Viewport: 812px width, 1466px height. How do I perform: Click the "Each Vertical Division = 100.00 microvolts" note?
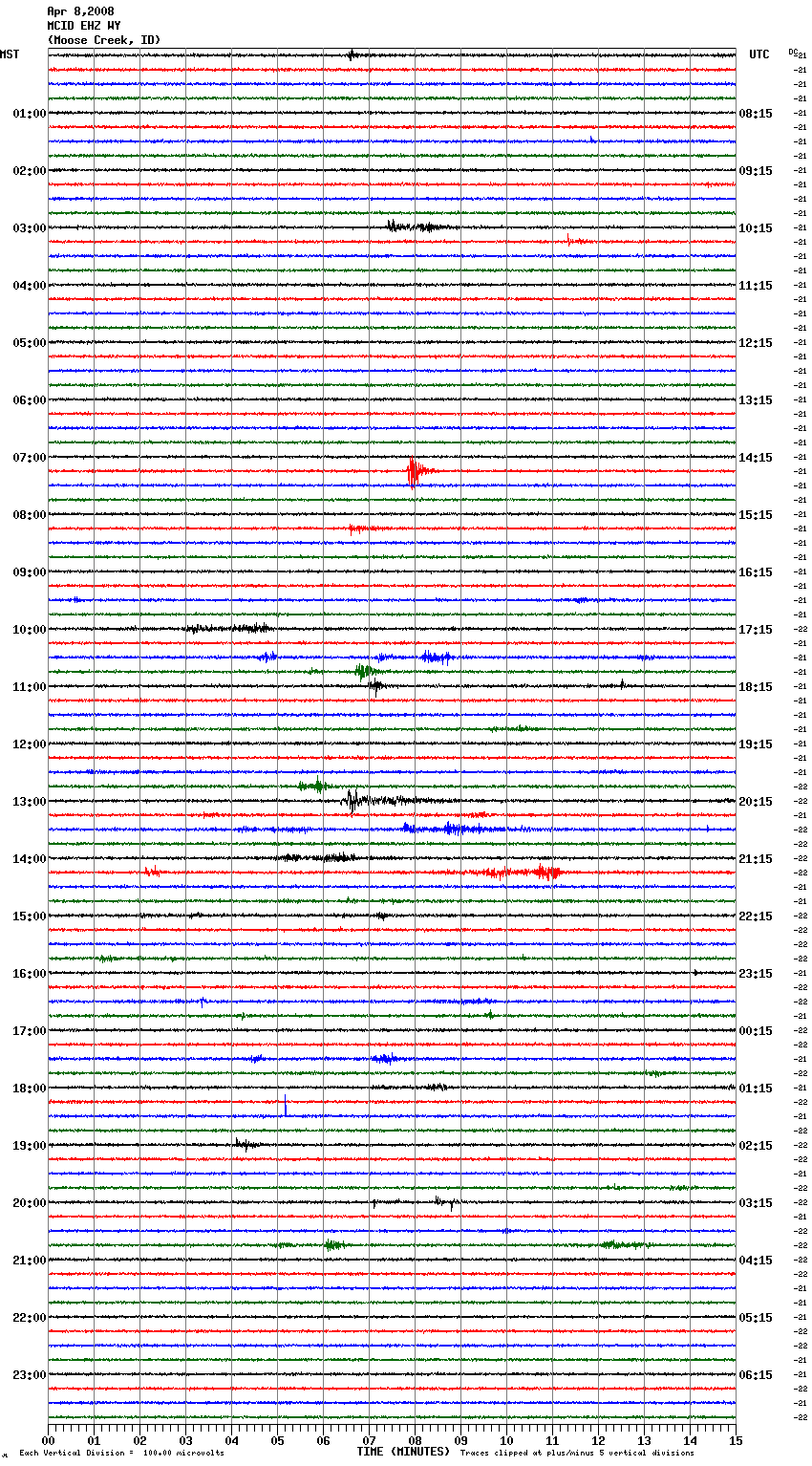(122, 1453)
